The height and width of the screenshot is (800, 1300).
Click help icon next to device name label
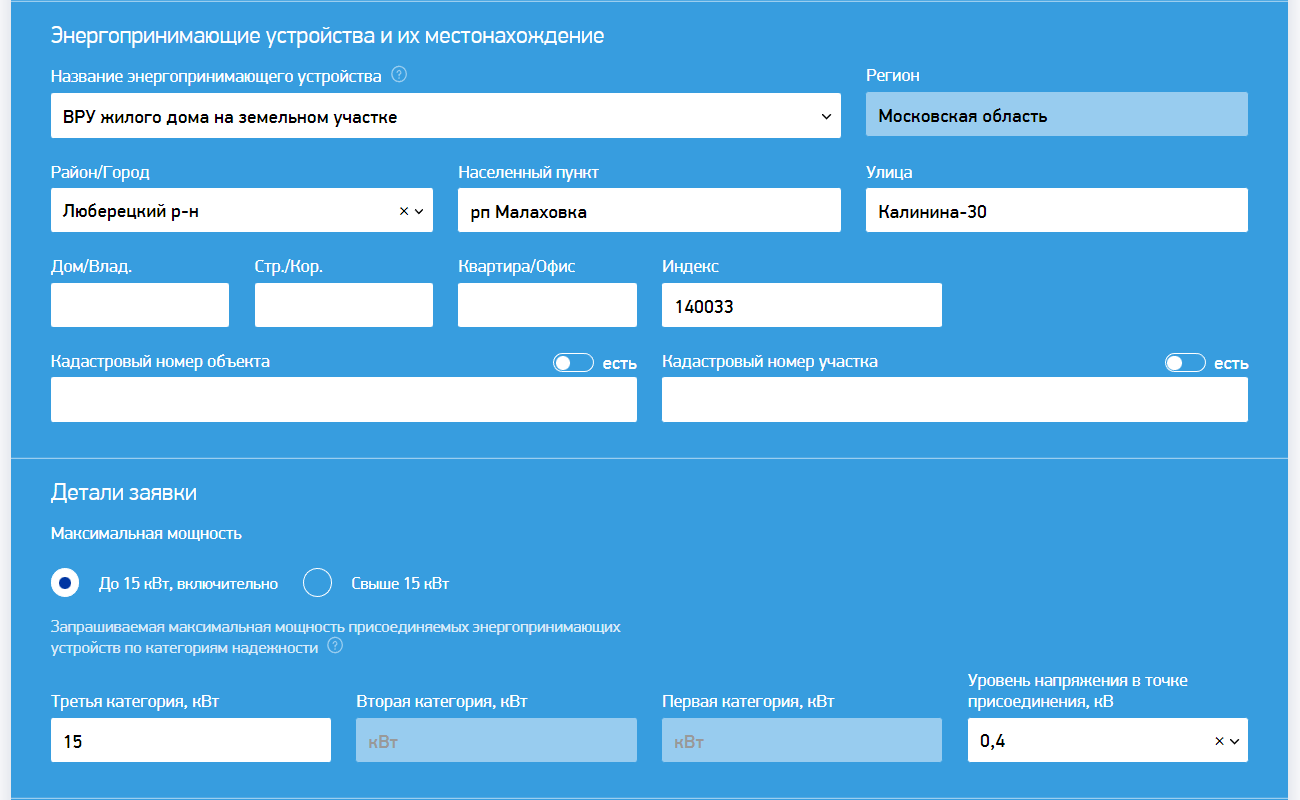[x=399, y=75]
